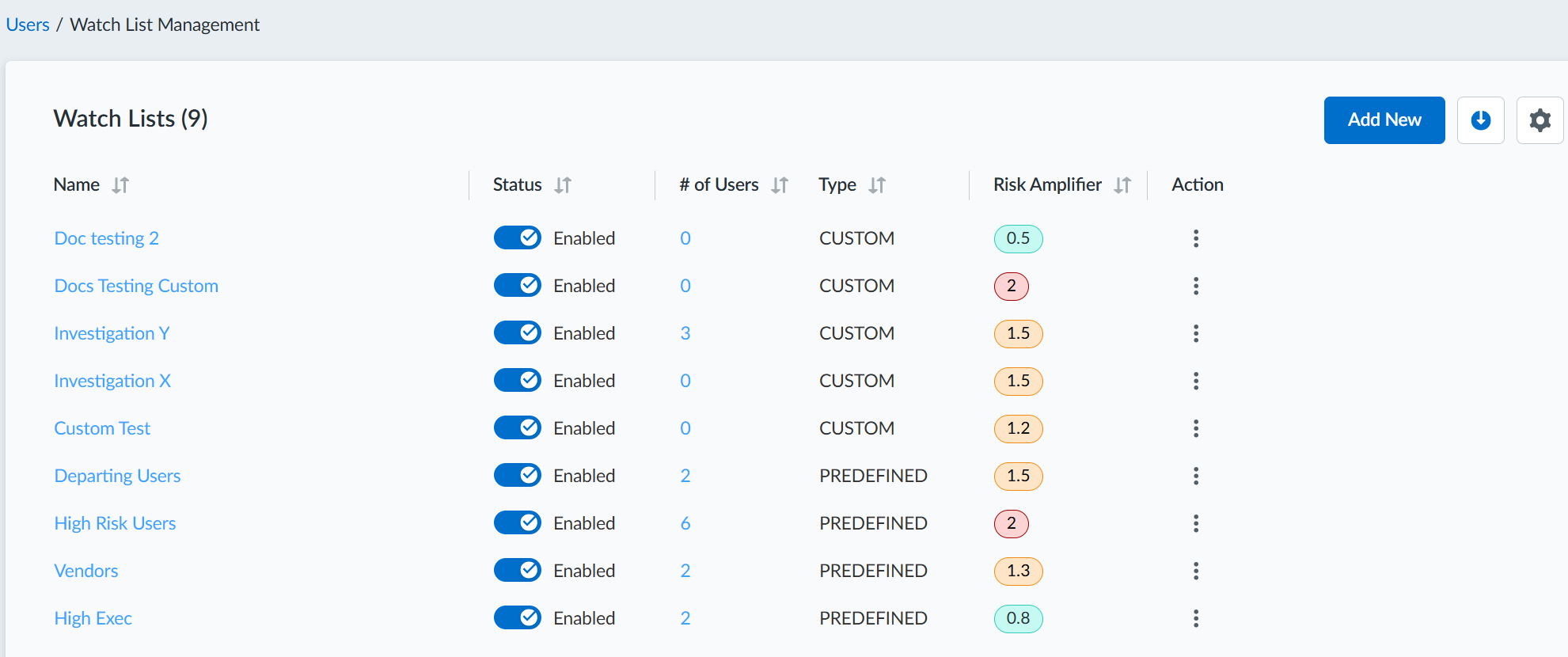
Task: Open Investigation X watch list link
Action: tap(112, 381)
